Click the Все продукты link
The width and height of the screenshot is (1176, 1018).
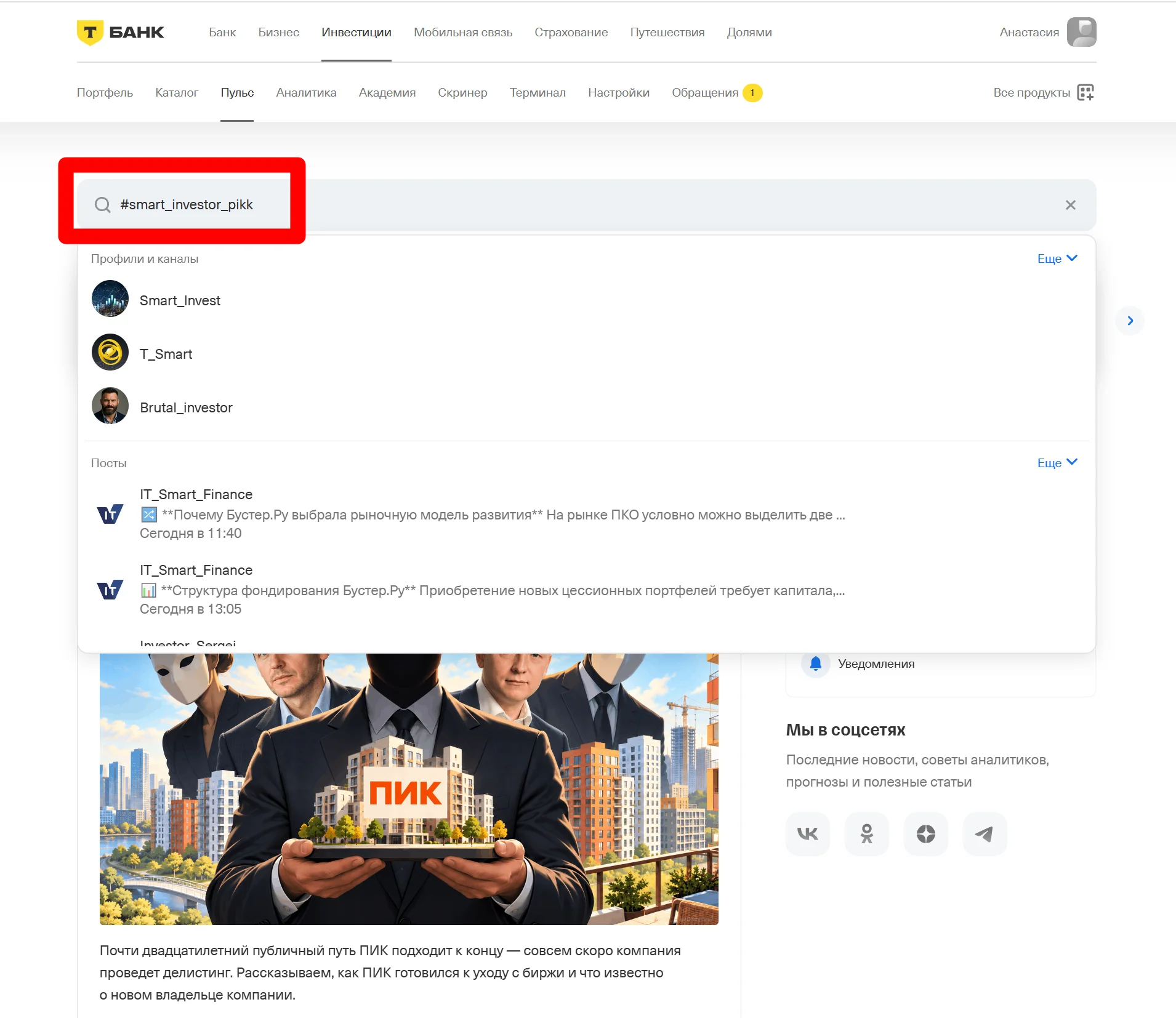pyautogui.click(x=1032, y=92)
